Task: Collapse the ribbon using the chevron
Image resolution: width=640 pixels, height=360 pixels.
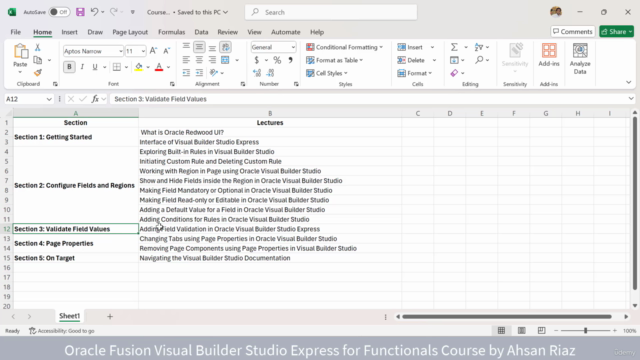Action: [629, 82]
